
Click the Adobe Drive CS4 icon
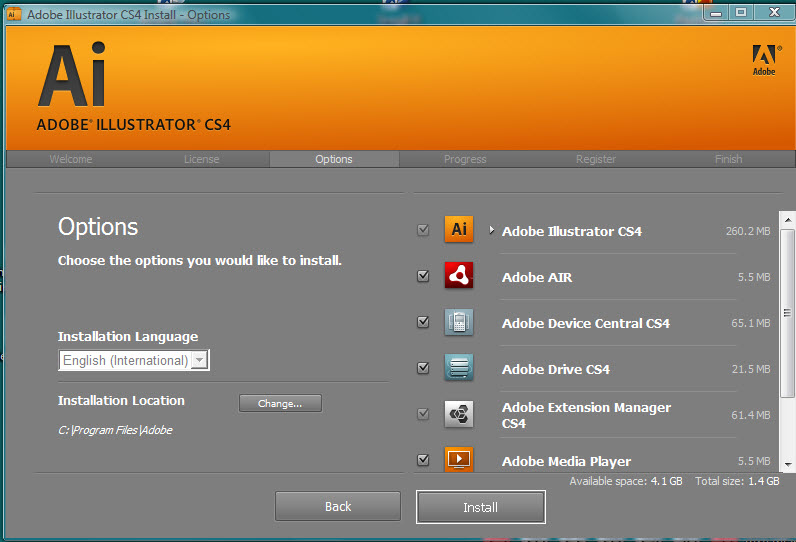tap(459, 368)
